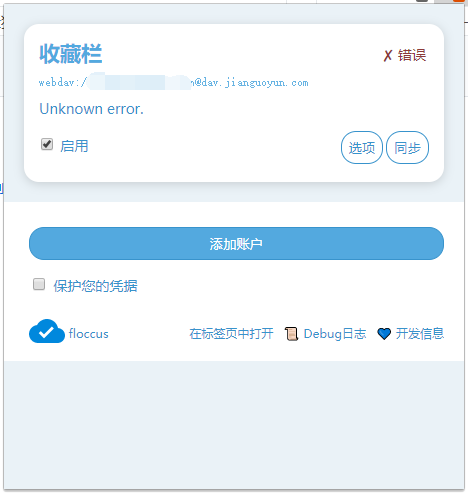The height and width of the screenshot is (493, 468).
Task: Enable the 保护您的凭据 checkbox
Action: point(39,284)
